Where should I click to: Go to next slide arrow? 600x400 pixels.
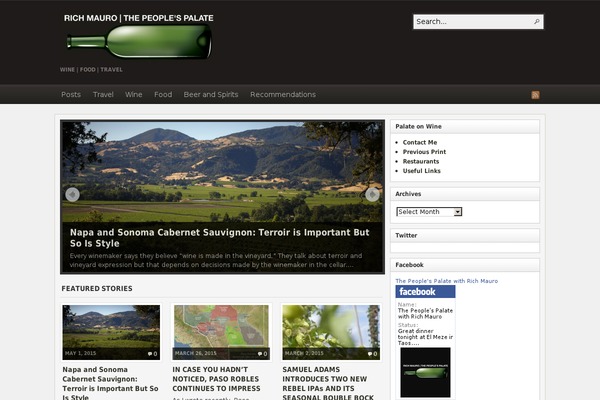pos(372,194)
